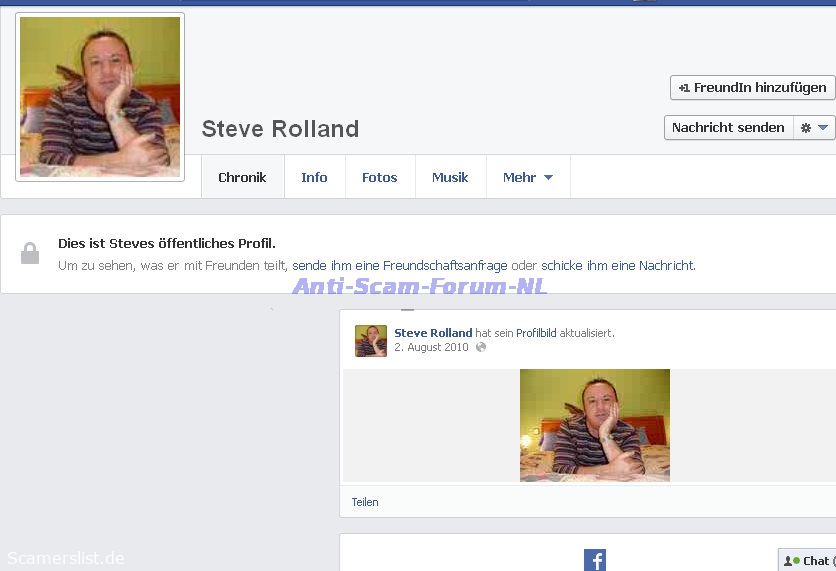
Task: Open the Steve Rolland name link in the post
Action: tap(433, 333)
